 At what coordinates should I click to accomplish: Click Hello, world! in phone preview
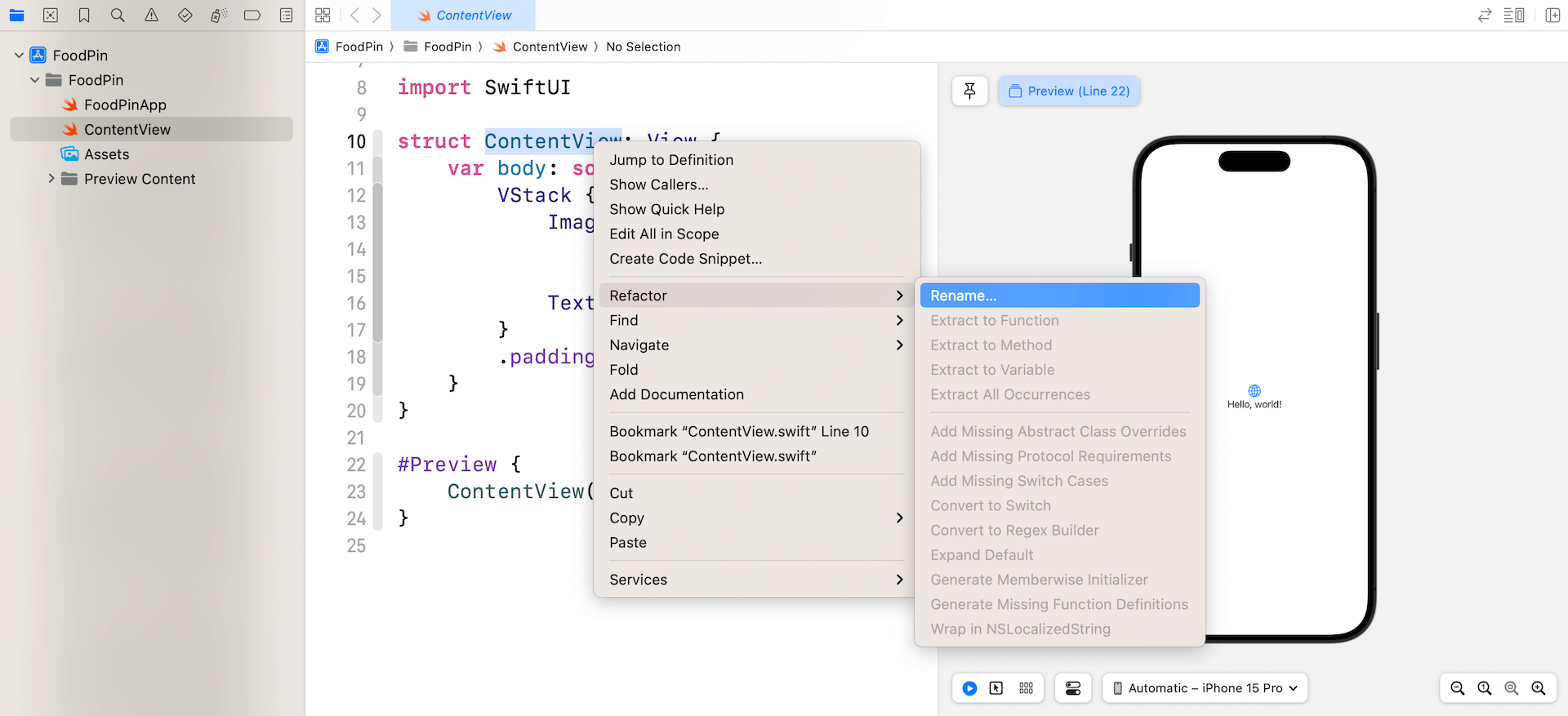(1254, 404)
